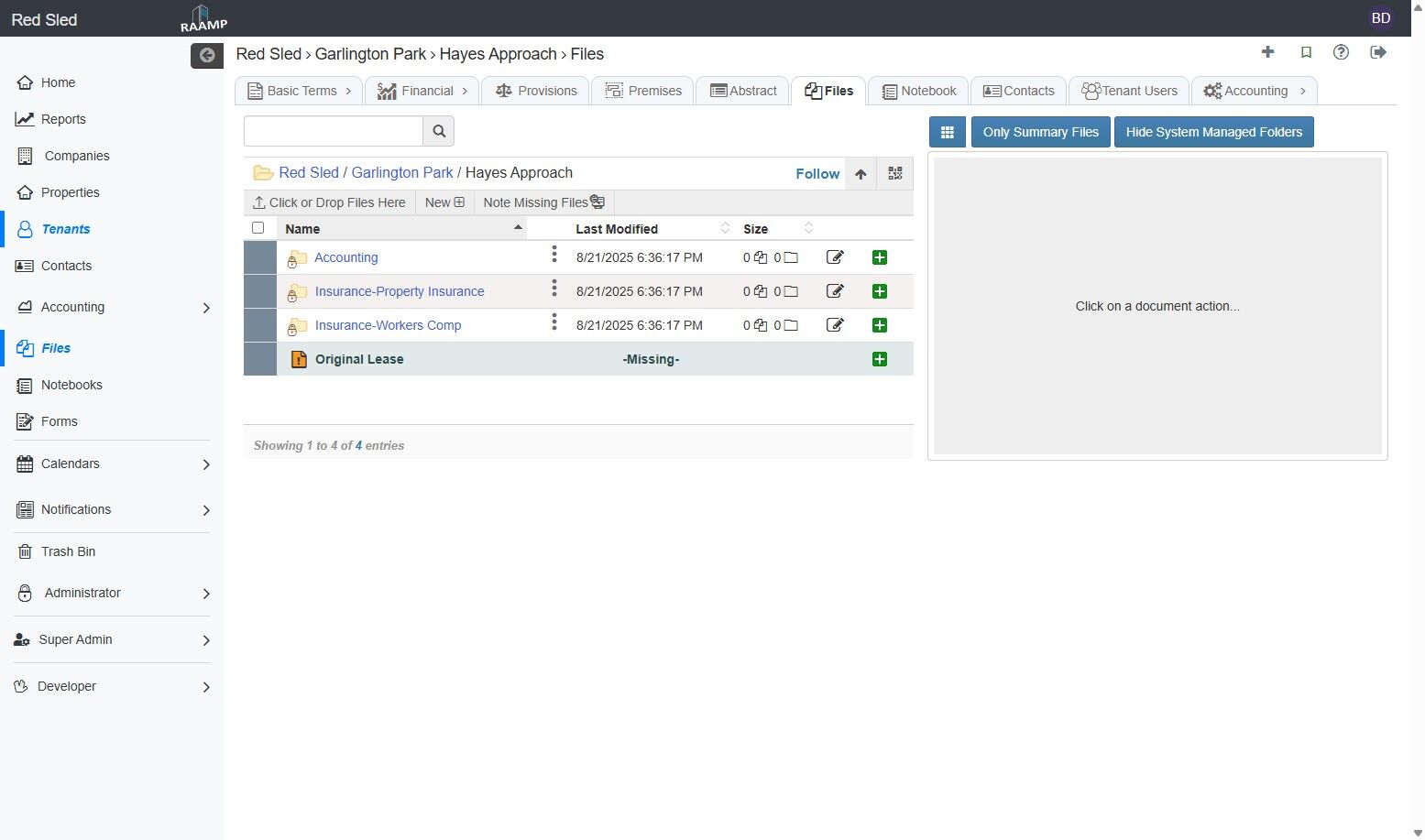Open three-dot menu for Insurance-Workers Comp
Viewport: 1425px width, 840px height.
click(x=554, y=322)
